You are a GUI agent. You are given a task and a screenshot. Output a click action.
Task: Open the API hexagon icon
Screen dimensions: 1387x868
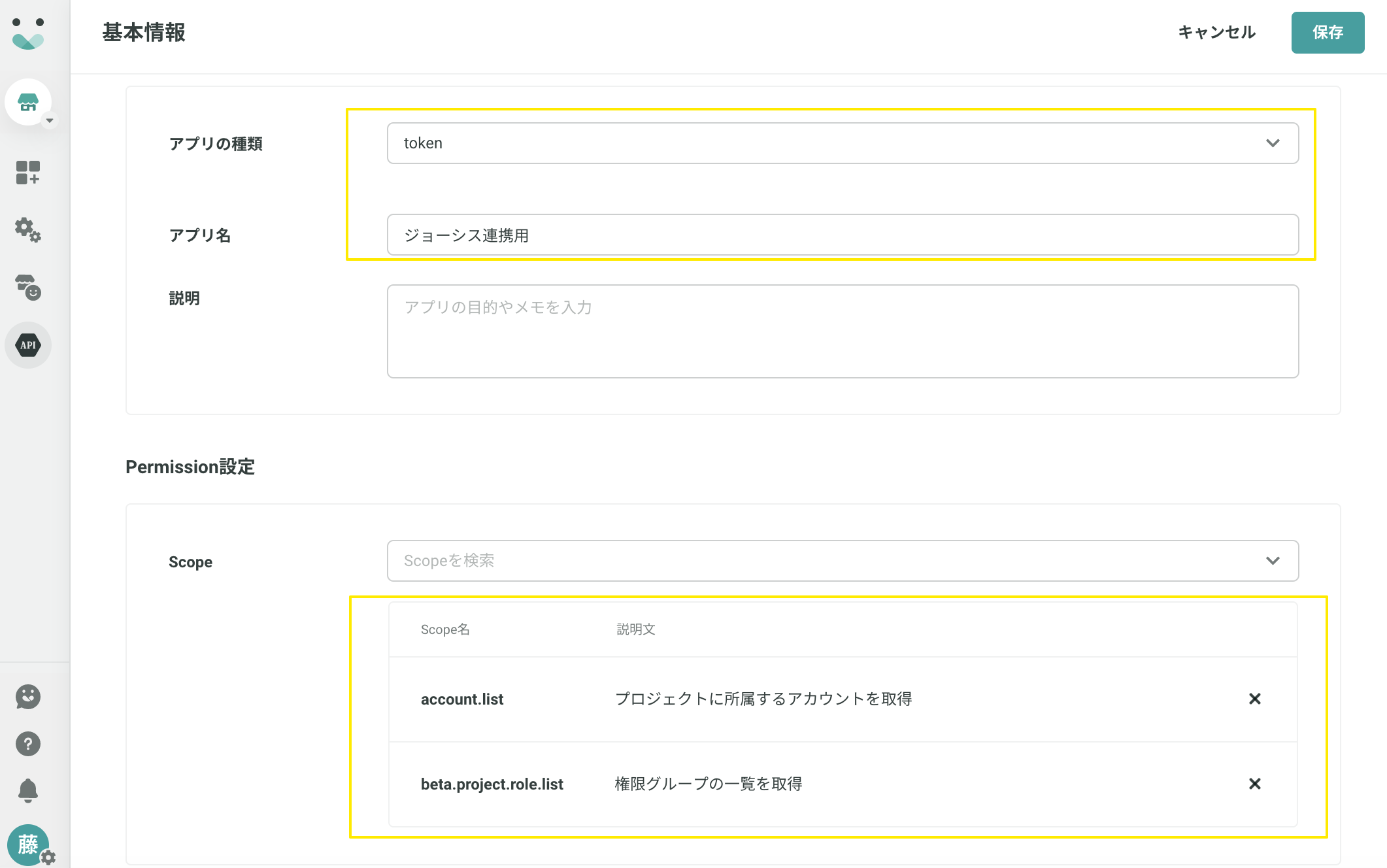tap(27, 344)
